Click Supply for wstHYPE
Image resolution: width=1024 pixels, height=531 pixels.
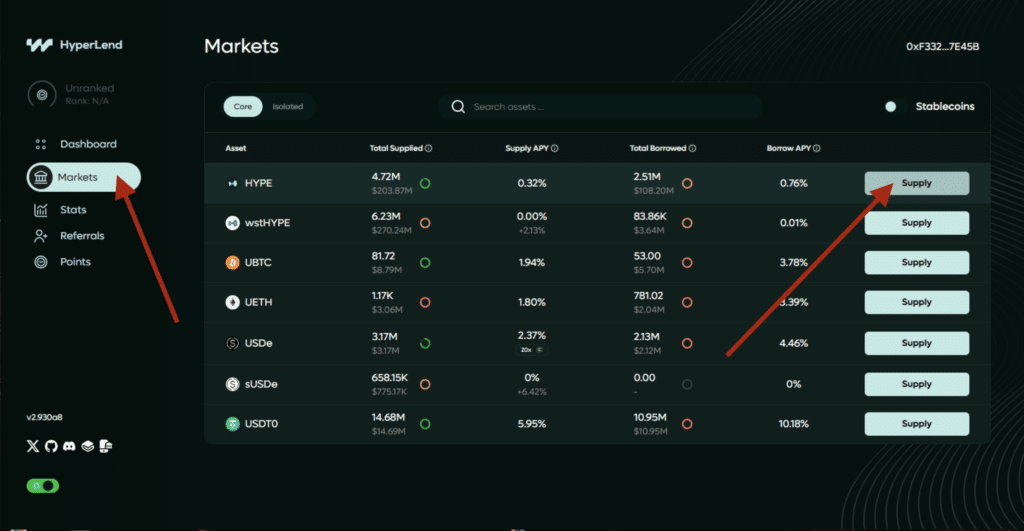point(917,223)
